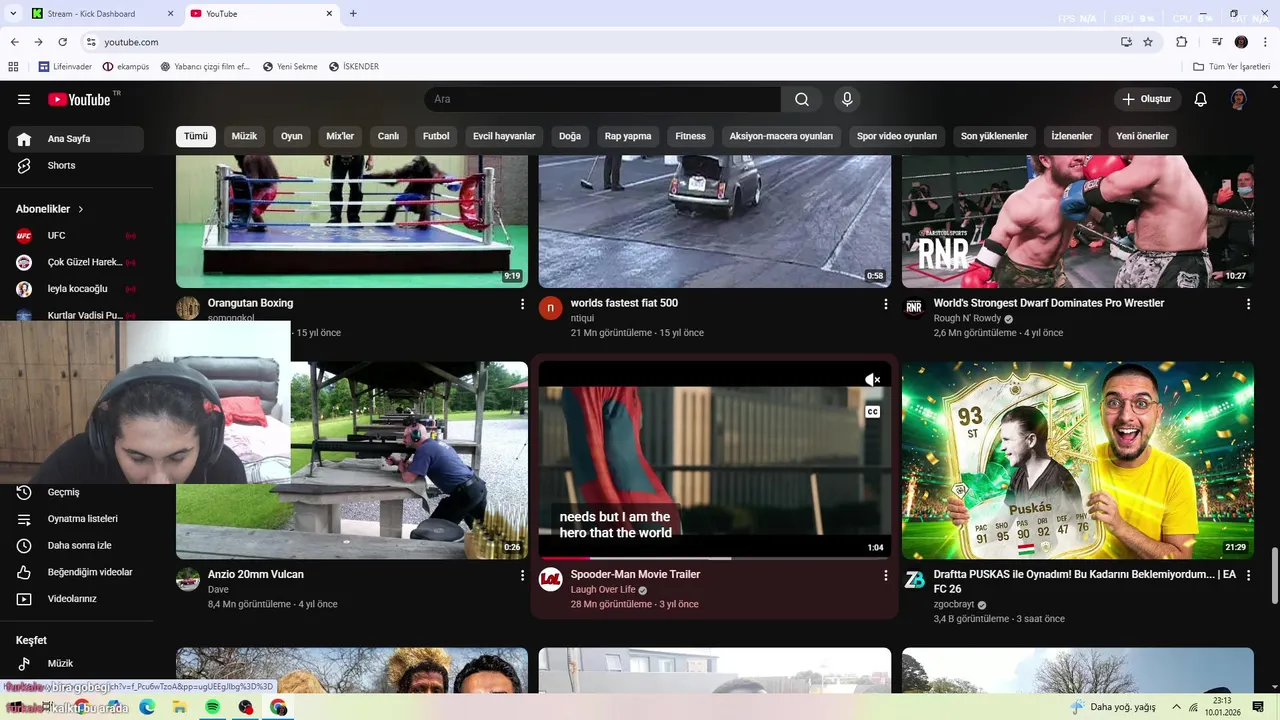Viewport: 1280px width, 720px height.
Task: Click the Chrome address bar URL
Action: (131, 42)
